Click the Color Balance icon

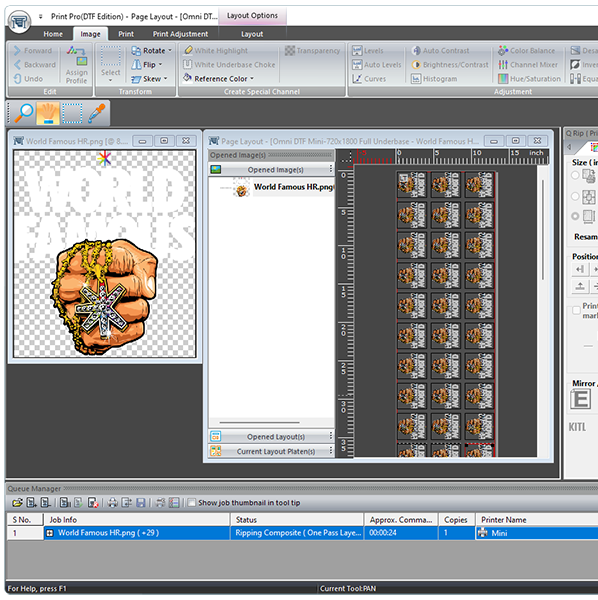(503, 51)
